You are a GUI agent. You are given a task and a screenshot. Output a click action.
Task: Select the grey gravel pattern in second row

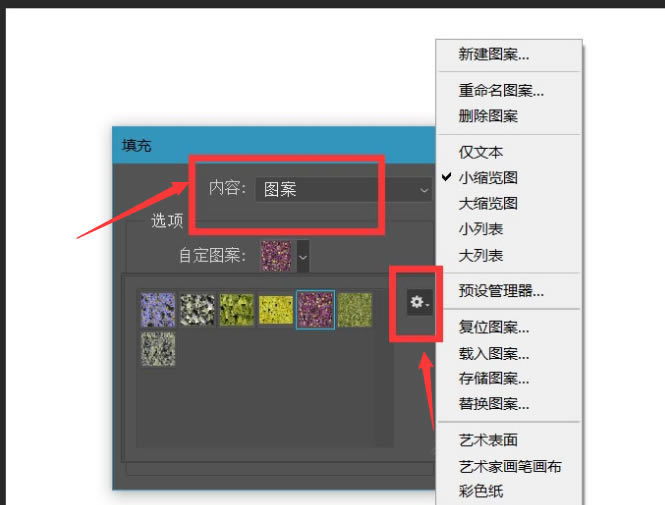pyautogui.click(x=158, y=349)
